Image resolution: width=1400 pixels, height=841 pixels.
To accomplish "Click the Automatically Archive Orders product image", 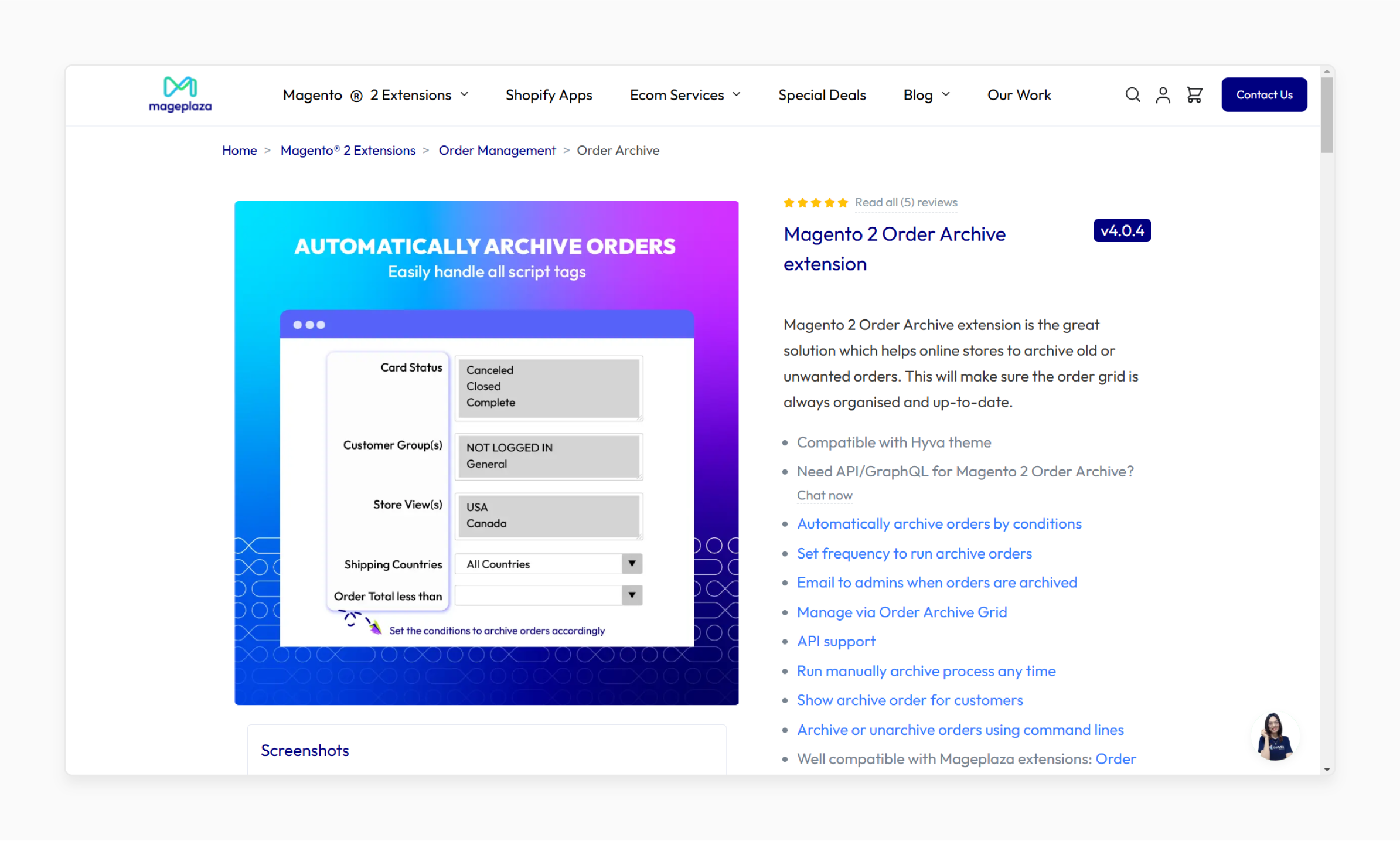I will (x=486, y=452).
